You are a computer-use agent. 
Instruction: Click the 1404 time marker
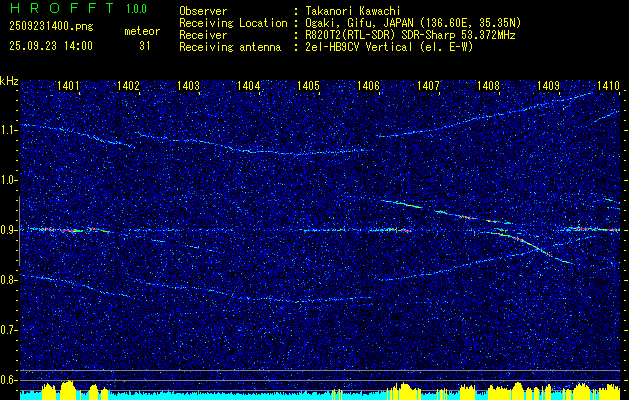coord(248,85)
